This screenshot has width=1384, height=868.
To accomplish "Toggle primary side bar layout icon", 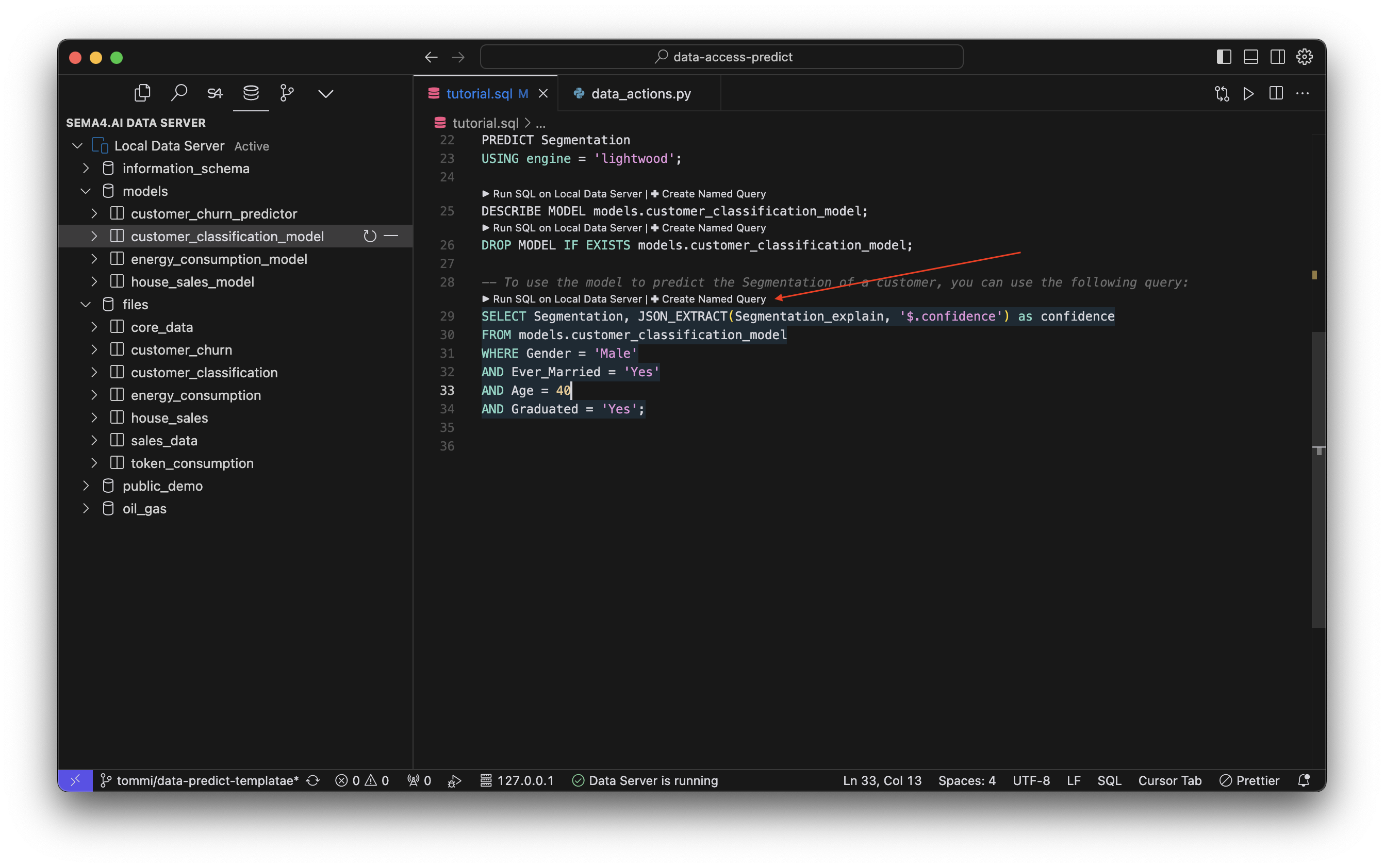I will [x=1223, y=57].
